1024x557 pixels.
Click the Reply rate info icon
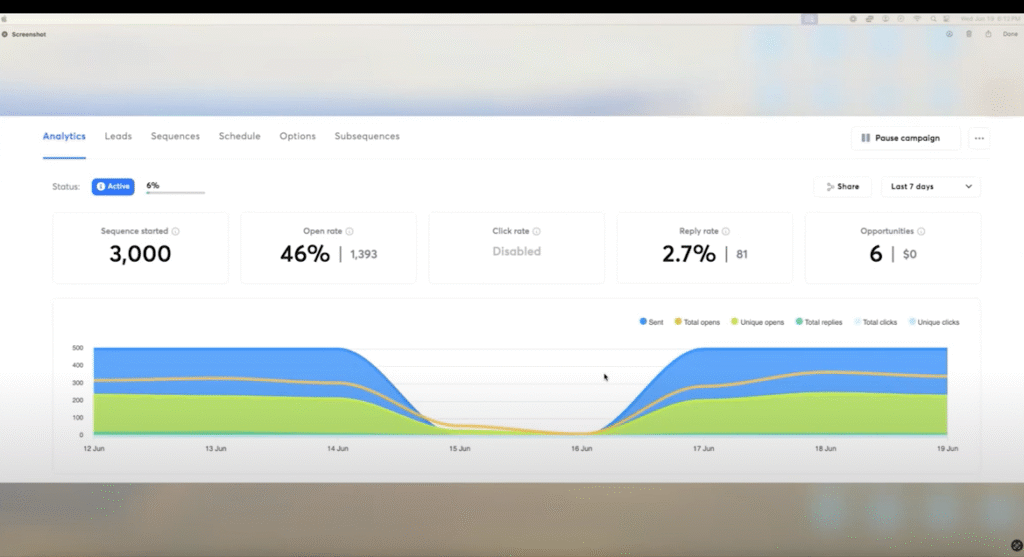(727, 231)
